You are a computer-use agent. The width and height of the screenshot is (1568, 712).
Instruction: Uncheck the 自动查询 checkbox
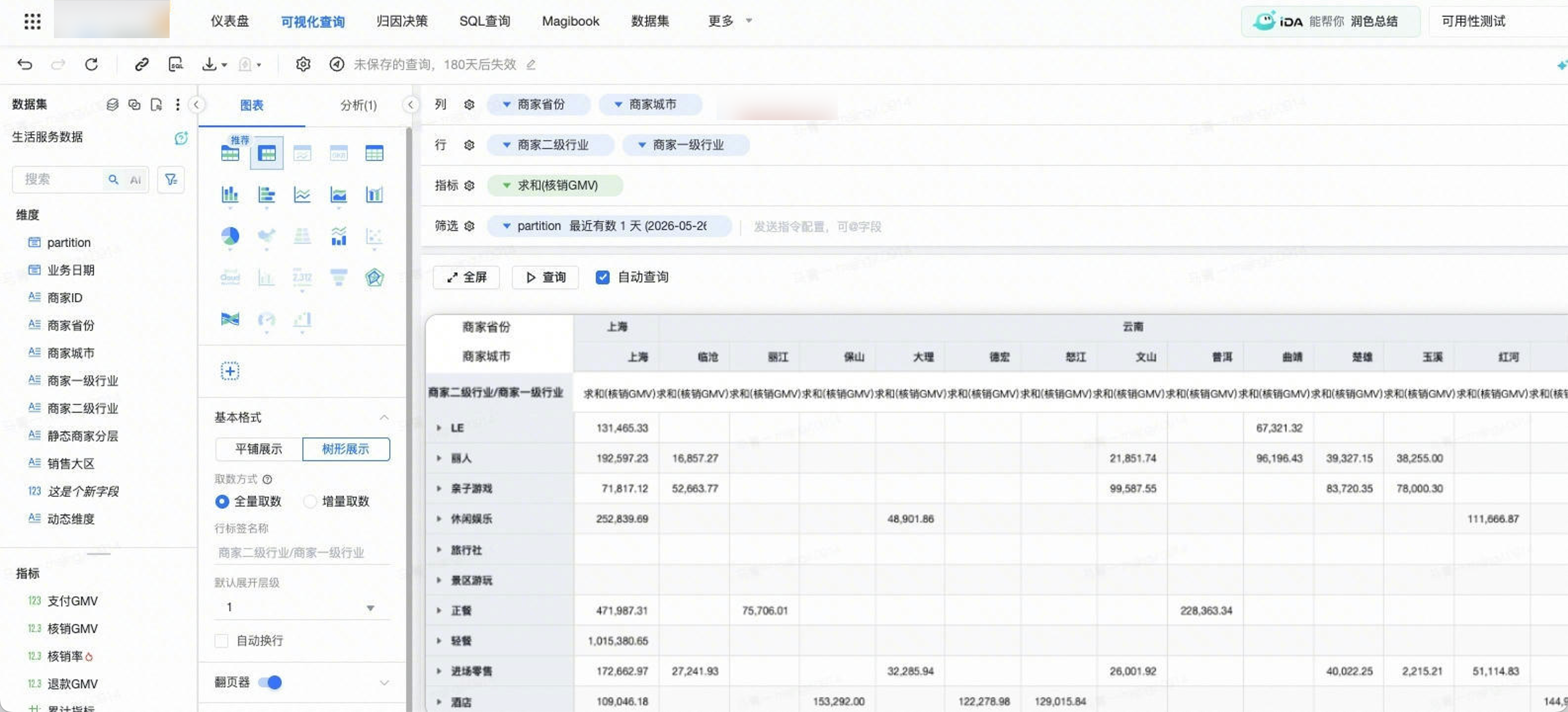(602, 277)
